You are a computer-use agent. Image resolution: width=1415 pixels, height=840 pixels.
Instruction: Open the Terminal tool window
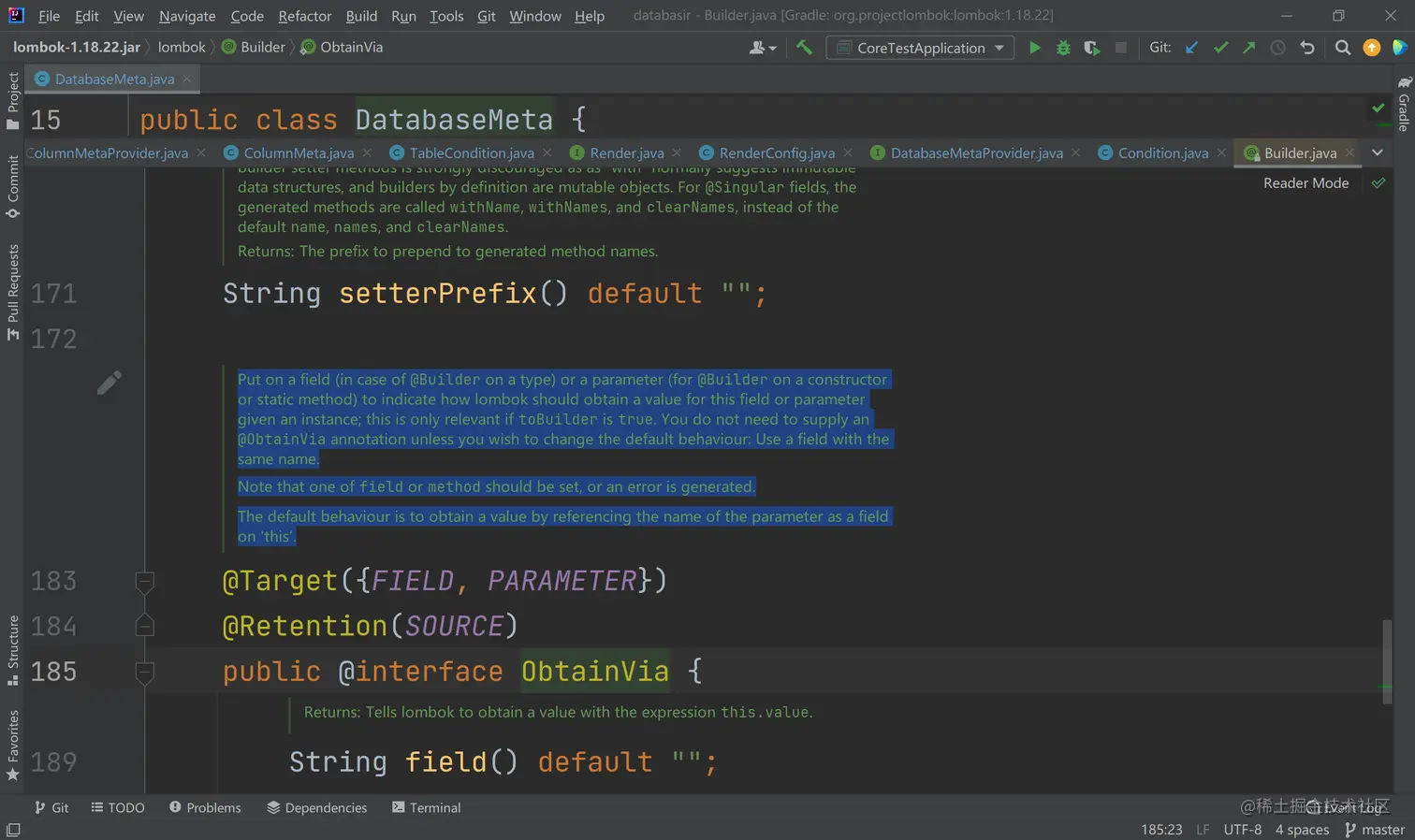[x=427, y=807]
